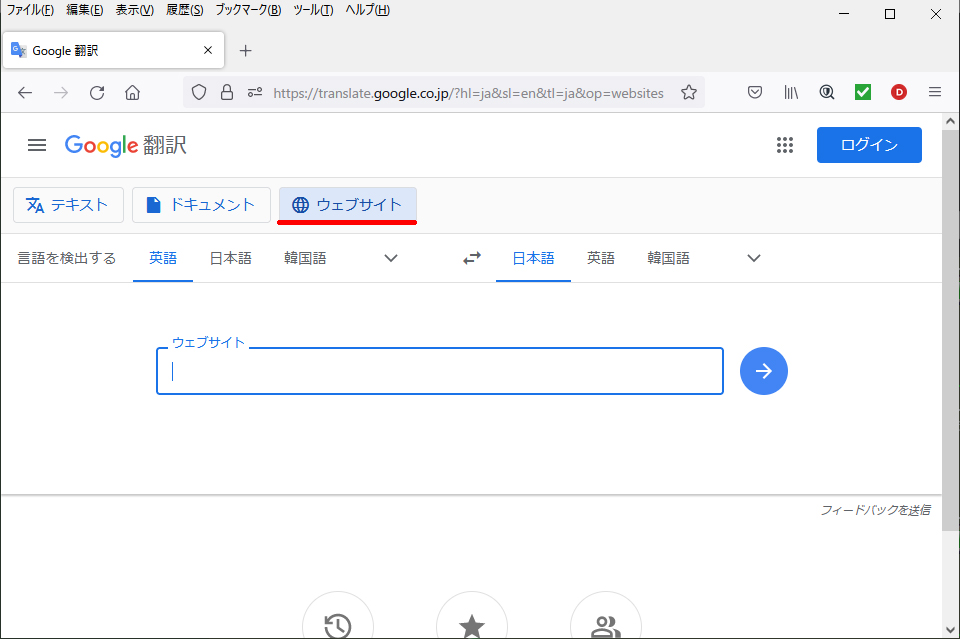The width and height of the screenshot is (960, 639).
Task: Click scrollbar up arrow
Action: click(950, 121)
